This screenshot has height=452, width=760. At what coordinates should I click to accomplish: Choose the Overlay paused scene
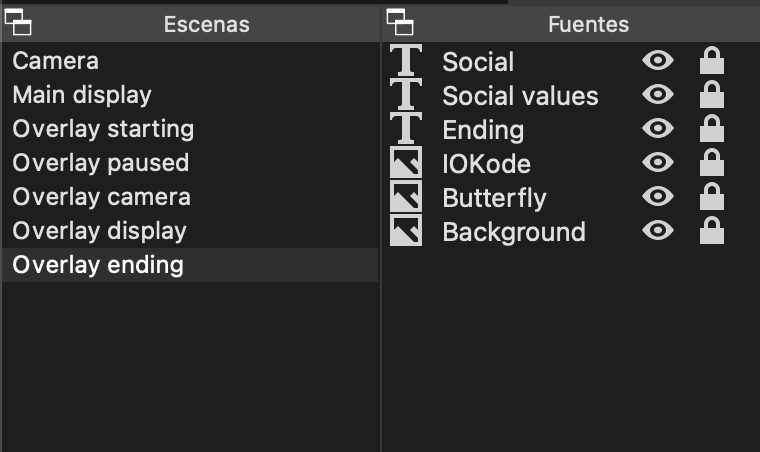100,163
